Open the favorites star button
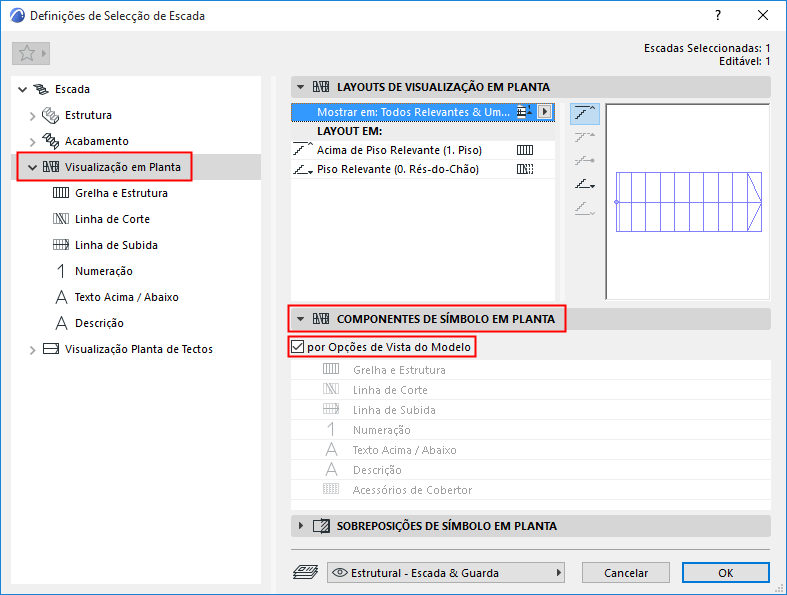 tap(31, 53)
